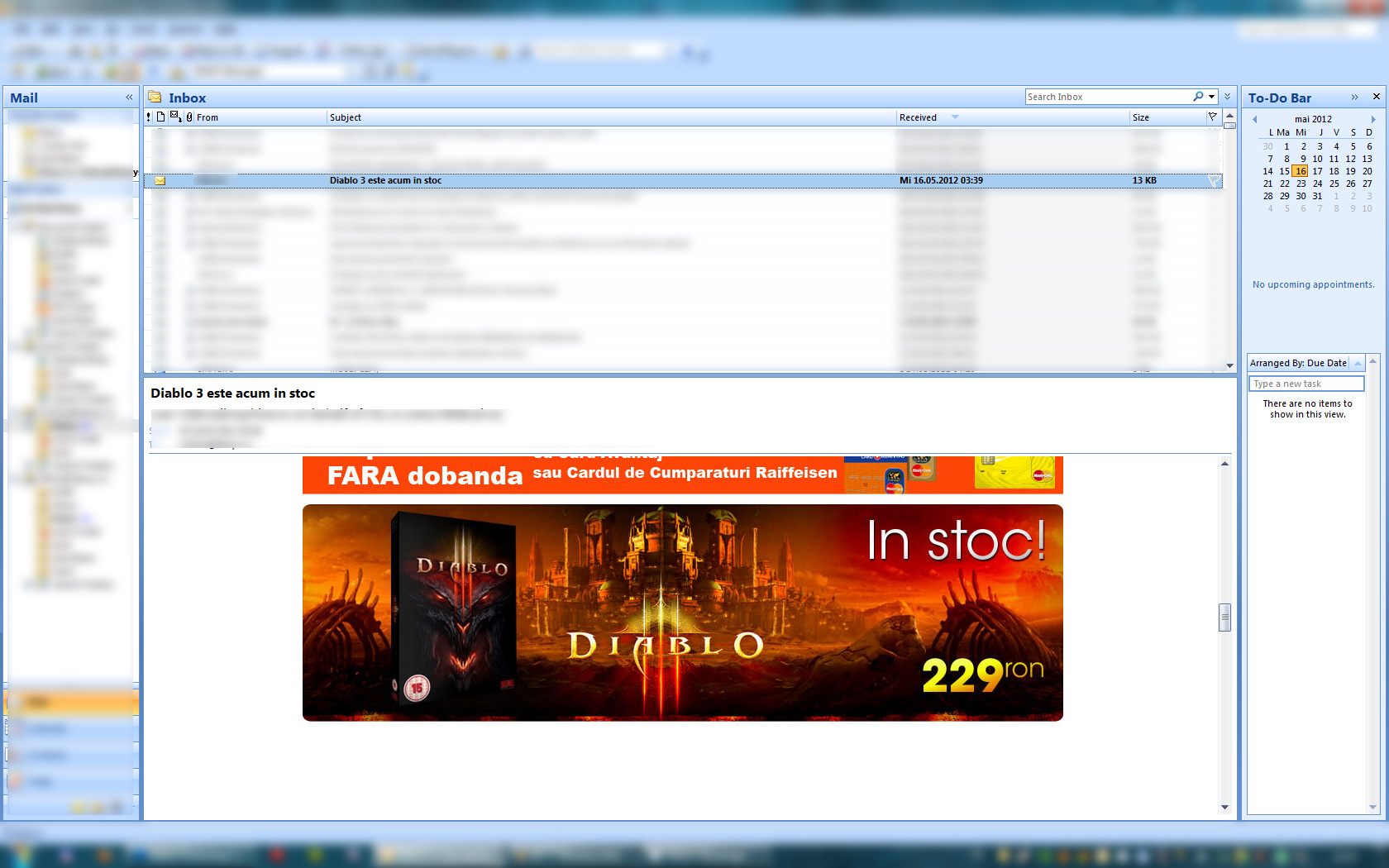Viewport: 1389px width, 868px height.
Task: Select day 20 in the calendar
Action: click(x=1367, y=171)
